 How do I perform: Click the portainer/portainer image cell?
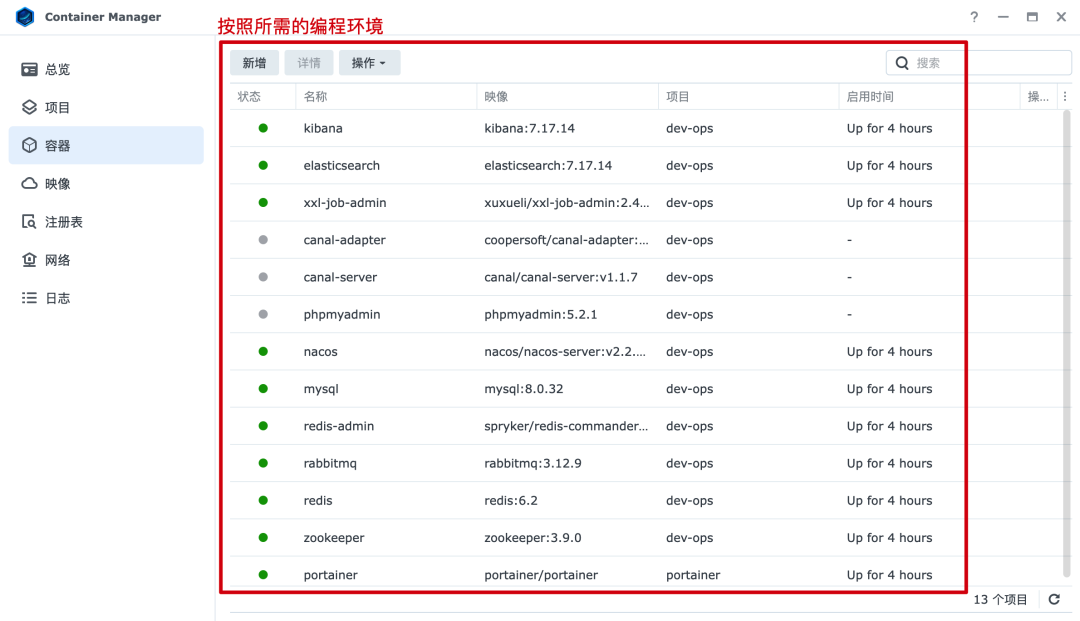[x=541, y=575]
